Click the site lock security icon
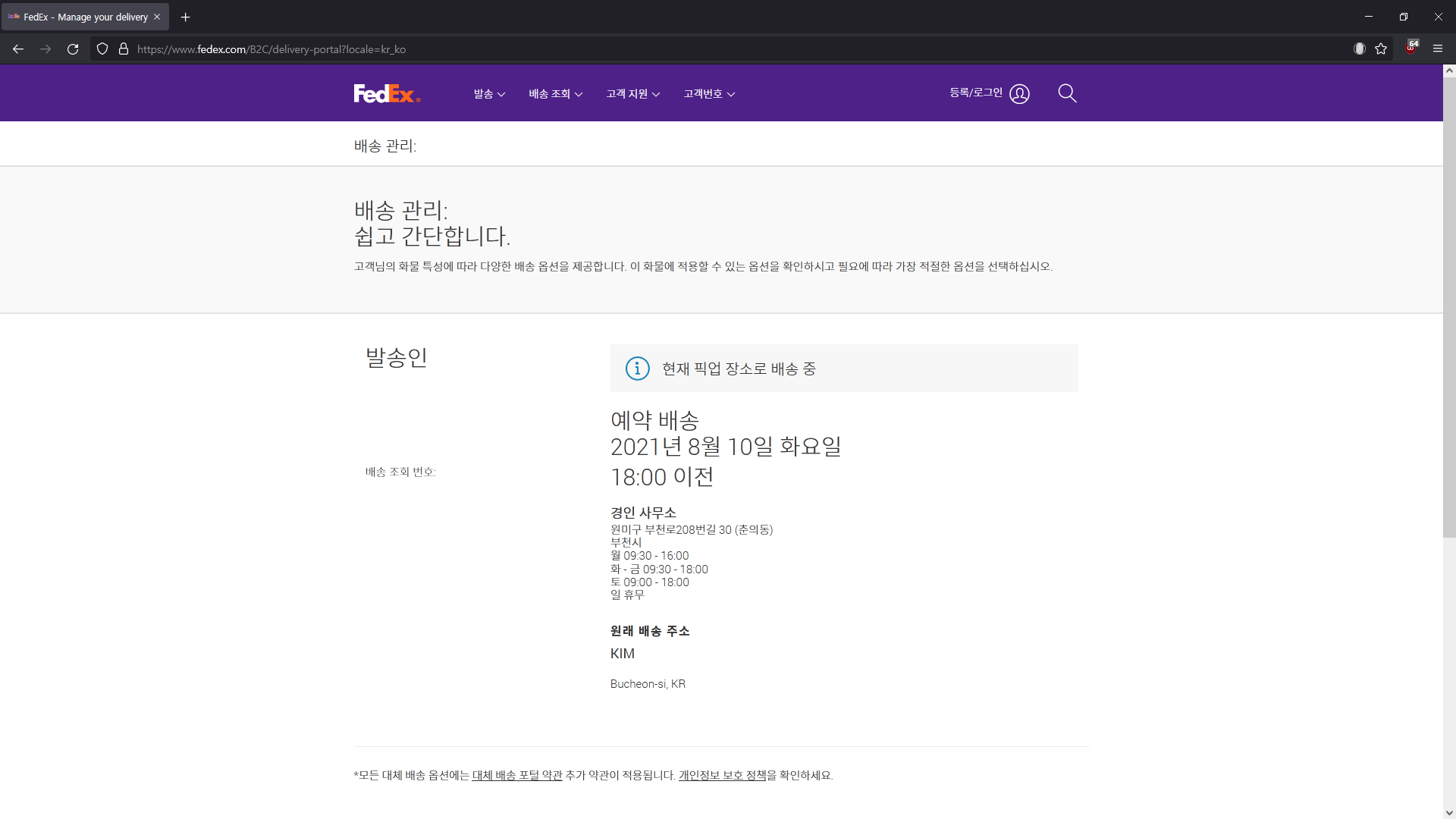 (124, 49)
